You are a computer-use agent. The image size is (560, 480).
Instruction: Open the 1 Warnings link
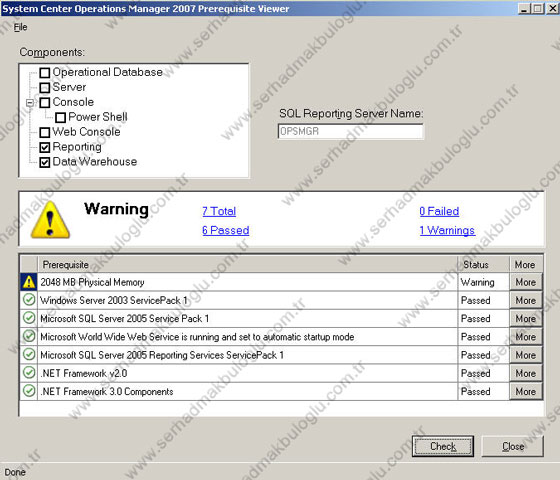[447, 230]
